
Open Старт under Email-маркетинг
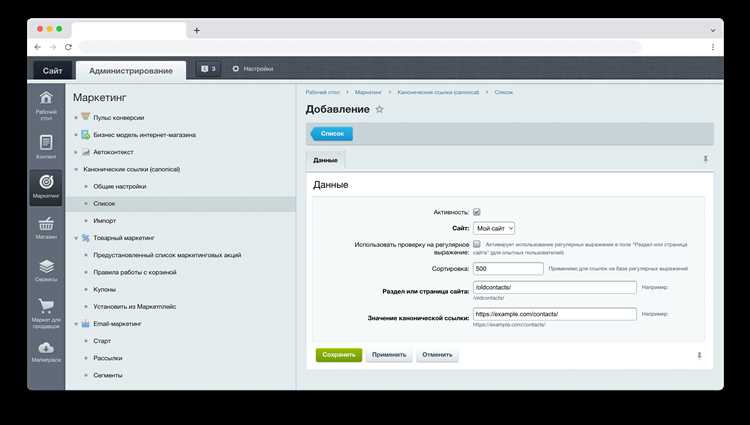(102, 341)
